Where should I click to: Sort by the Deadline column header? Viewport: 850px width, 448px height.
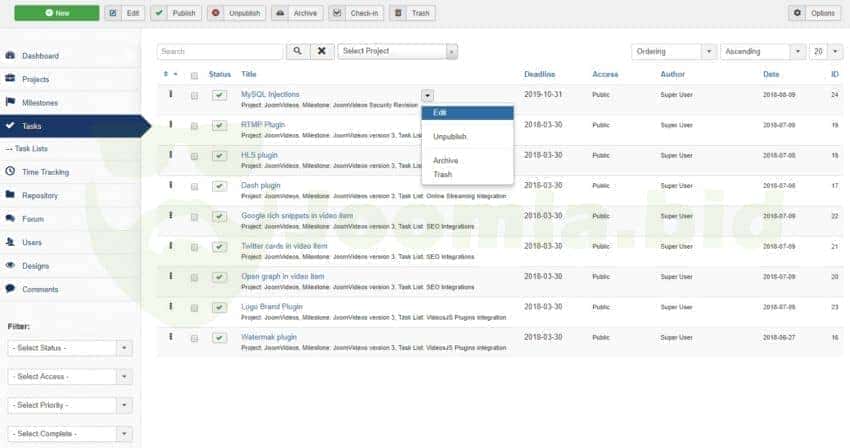[539, 74]
